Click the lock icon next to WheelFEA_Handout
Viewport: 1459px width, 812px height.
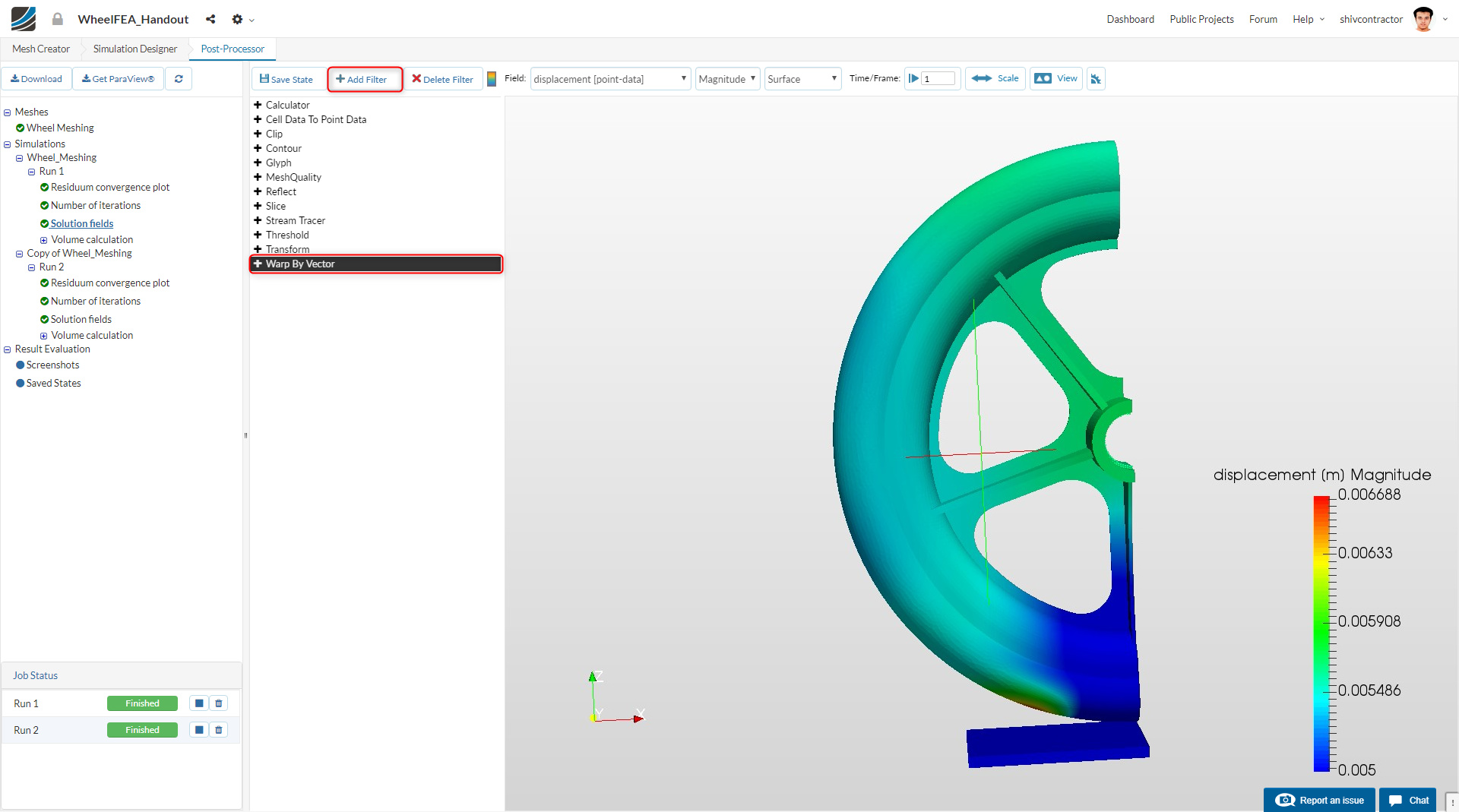[58, 19]
